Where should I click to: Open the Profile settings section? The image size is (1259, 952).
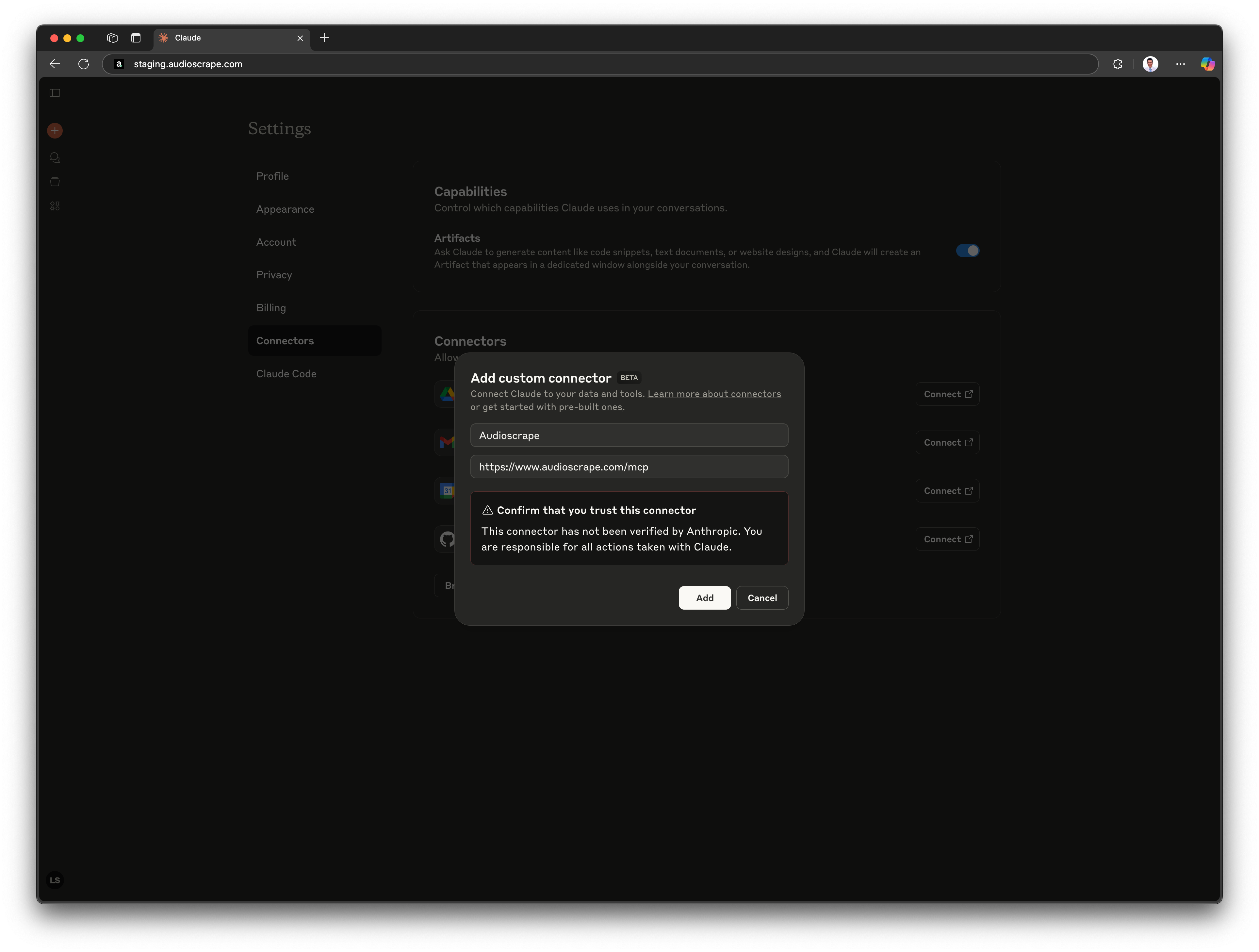click(x=315, y=176)
